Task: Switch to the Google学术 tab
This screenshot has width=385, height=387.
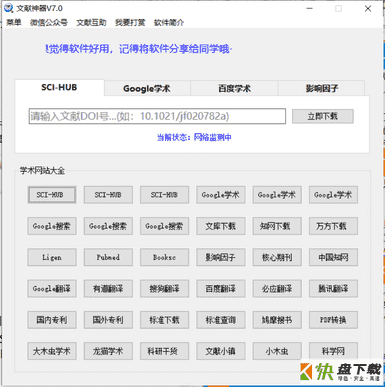Action: click(147, 89)
